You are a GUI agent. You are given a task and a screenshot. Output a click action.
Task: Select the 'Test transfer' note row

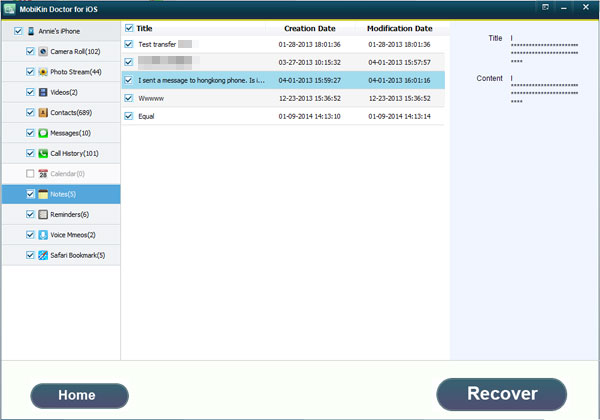click(283, 44)
